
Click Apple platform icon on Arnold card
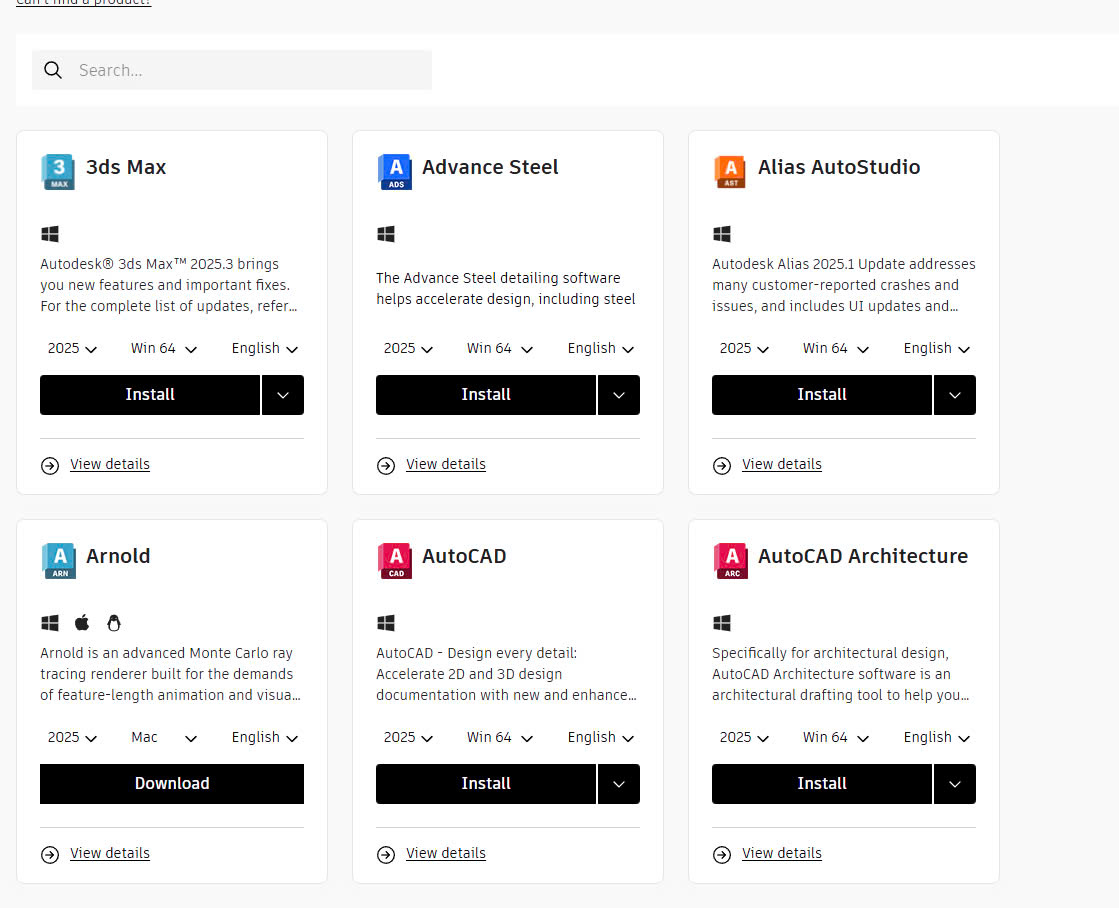(82, 622)
